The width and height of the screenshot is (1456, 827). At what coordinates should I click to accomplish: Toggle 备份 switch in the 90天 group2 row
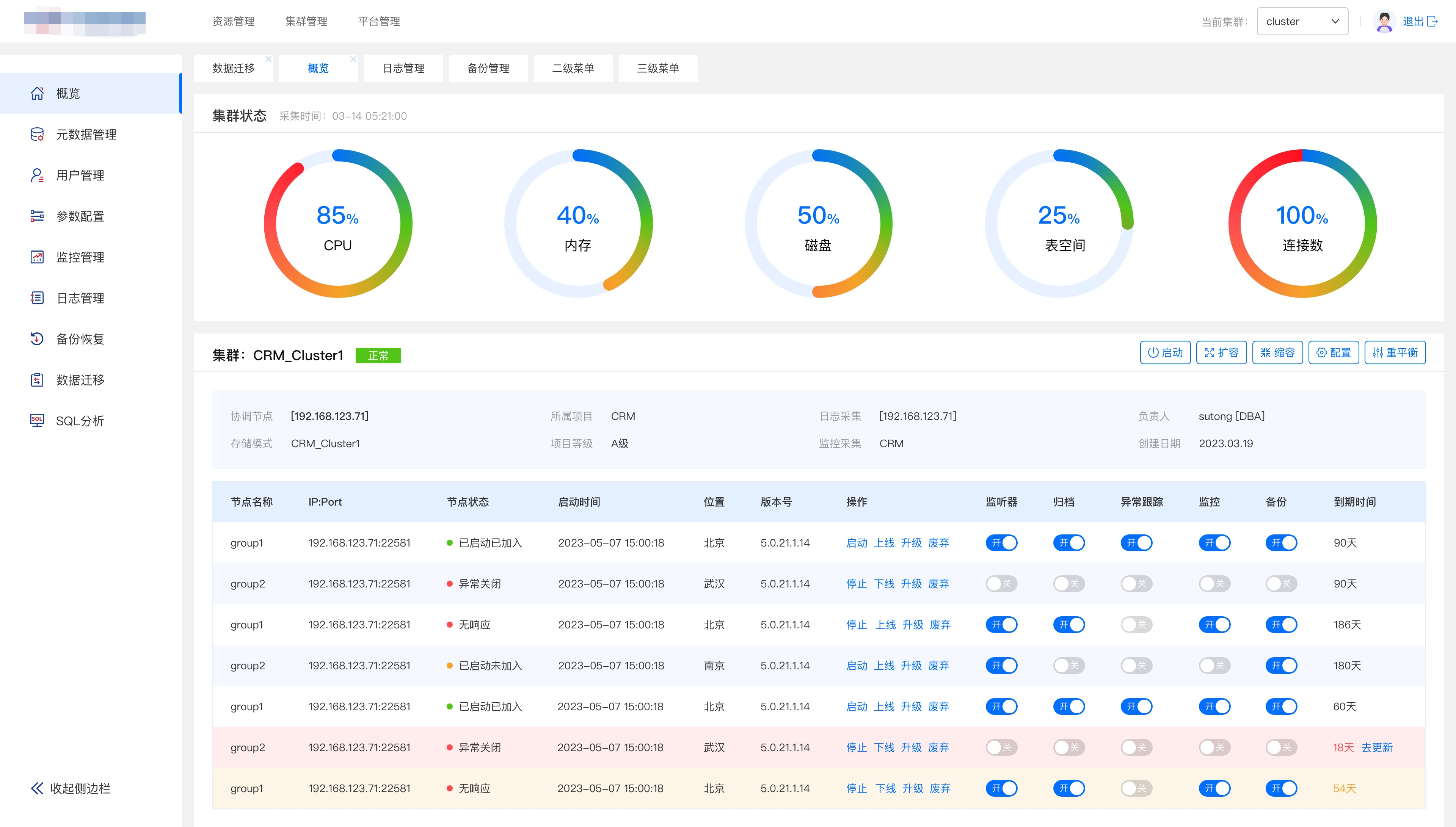click(1282, 584)
